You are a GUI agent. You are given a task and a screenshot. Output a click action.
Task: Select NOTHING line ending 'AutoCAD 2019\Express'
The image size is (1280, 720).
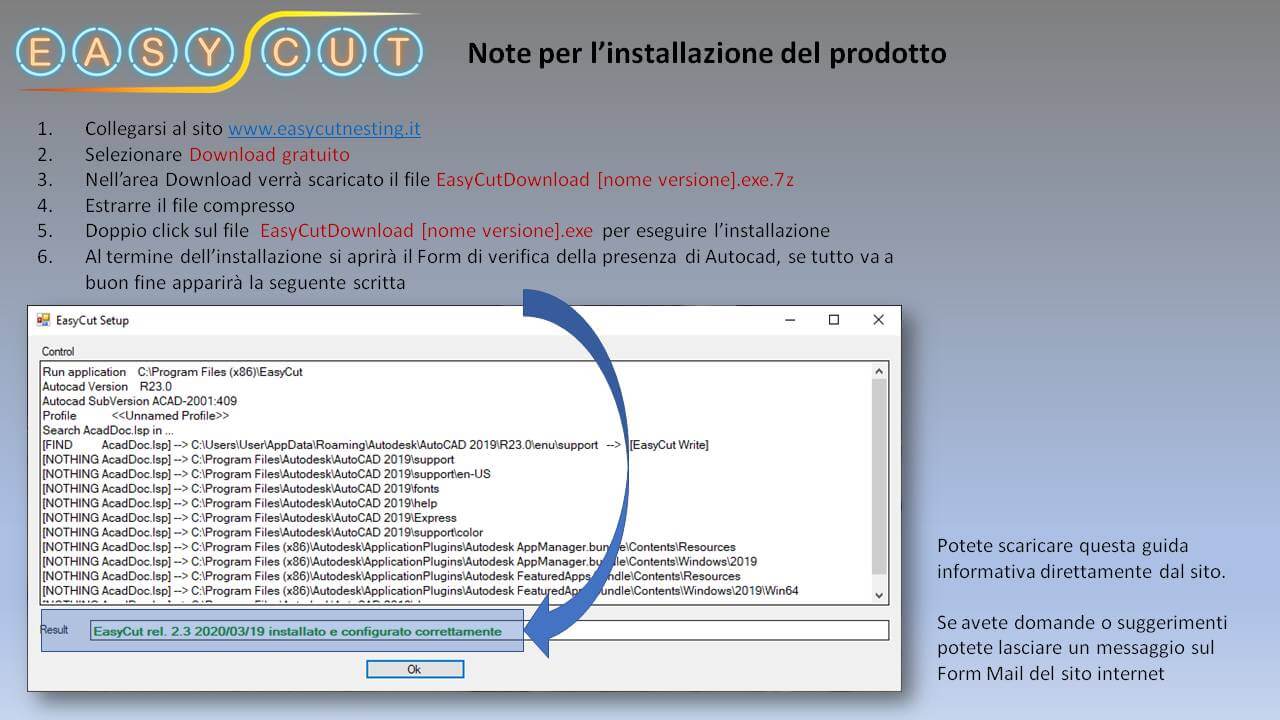pos(249,518)
